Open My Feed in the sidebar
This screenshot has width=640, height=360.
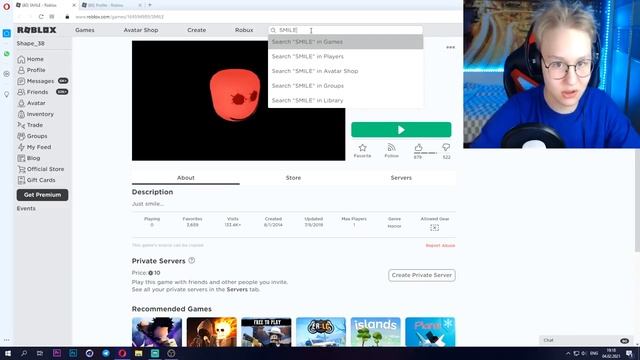tap(34, 147)
